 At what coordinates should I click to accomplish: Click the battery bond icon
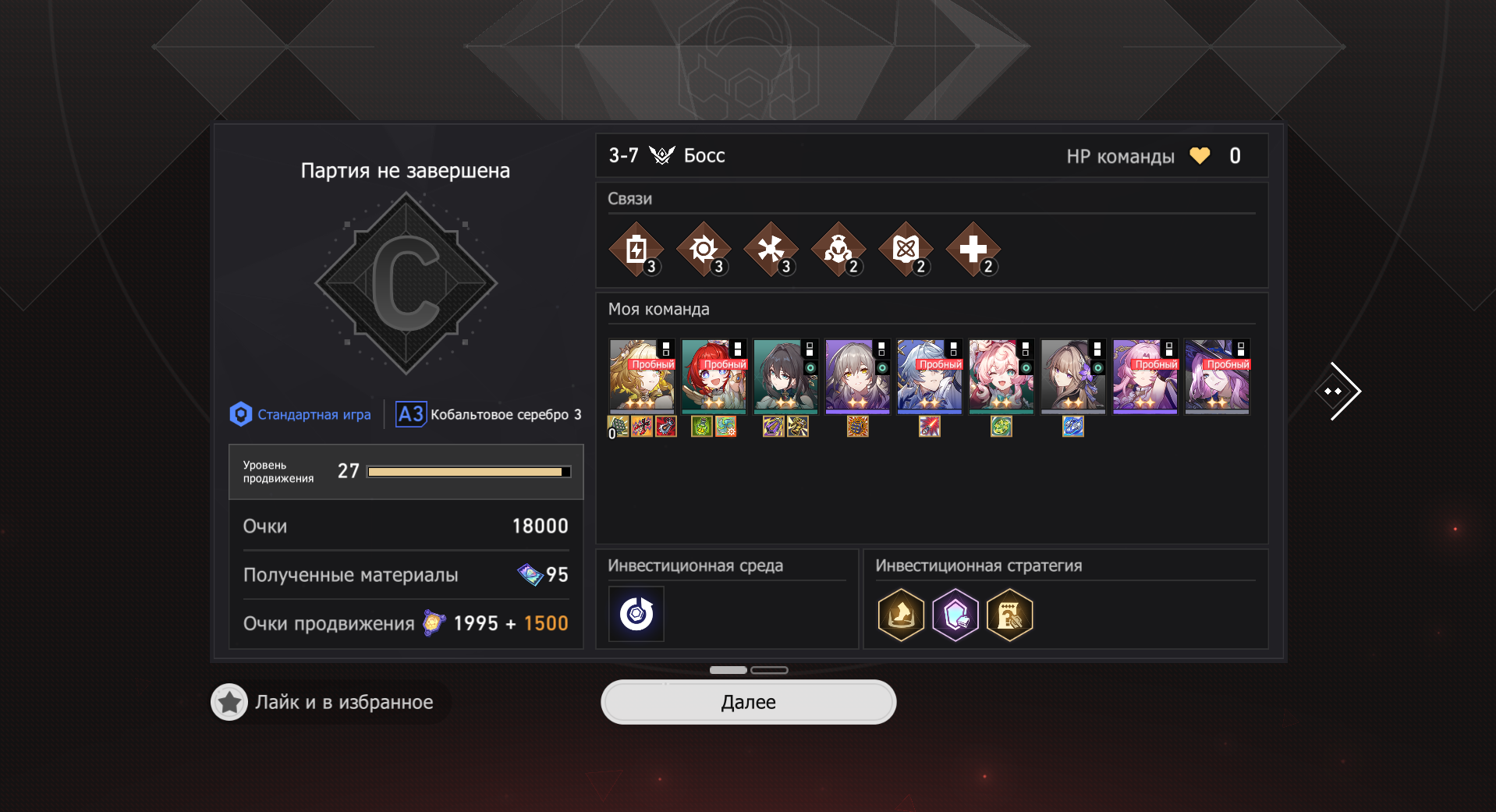[636, 250]
